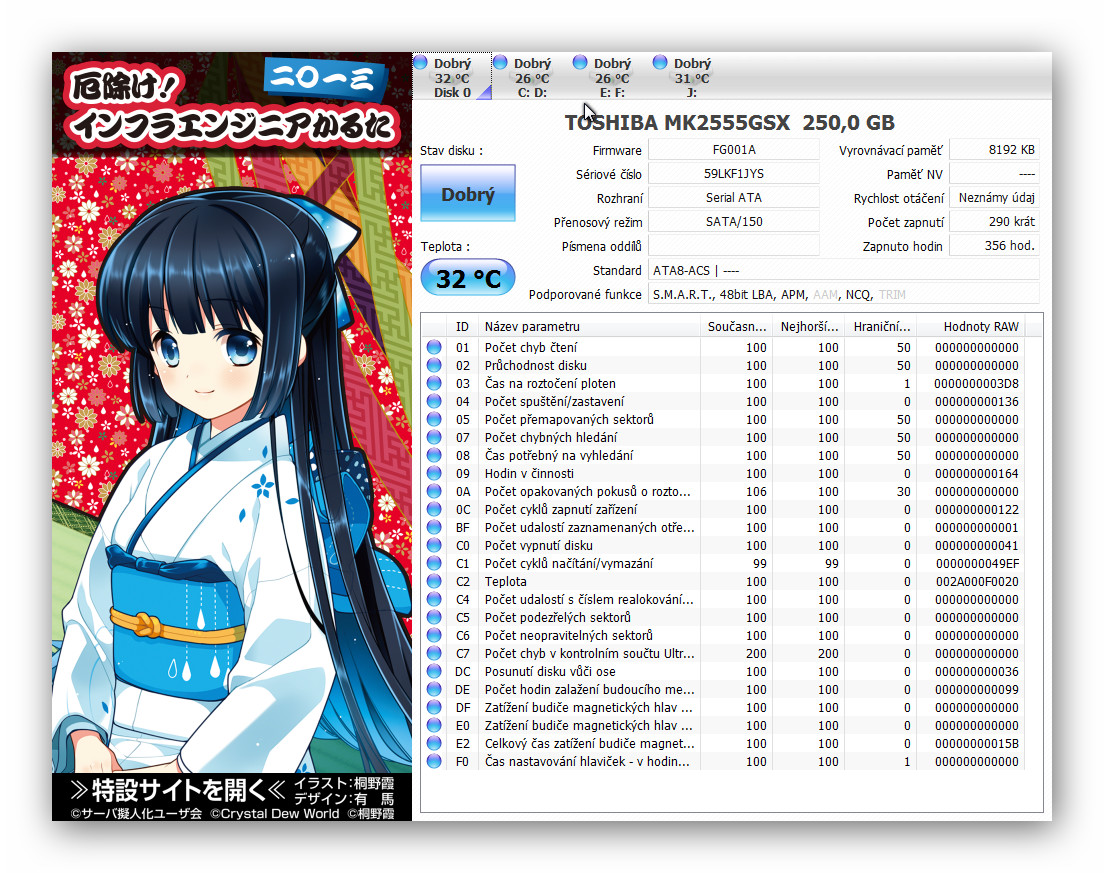Click status icon for row E2
1104x873 pixels.
click(434, 743)
